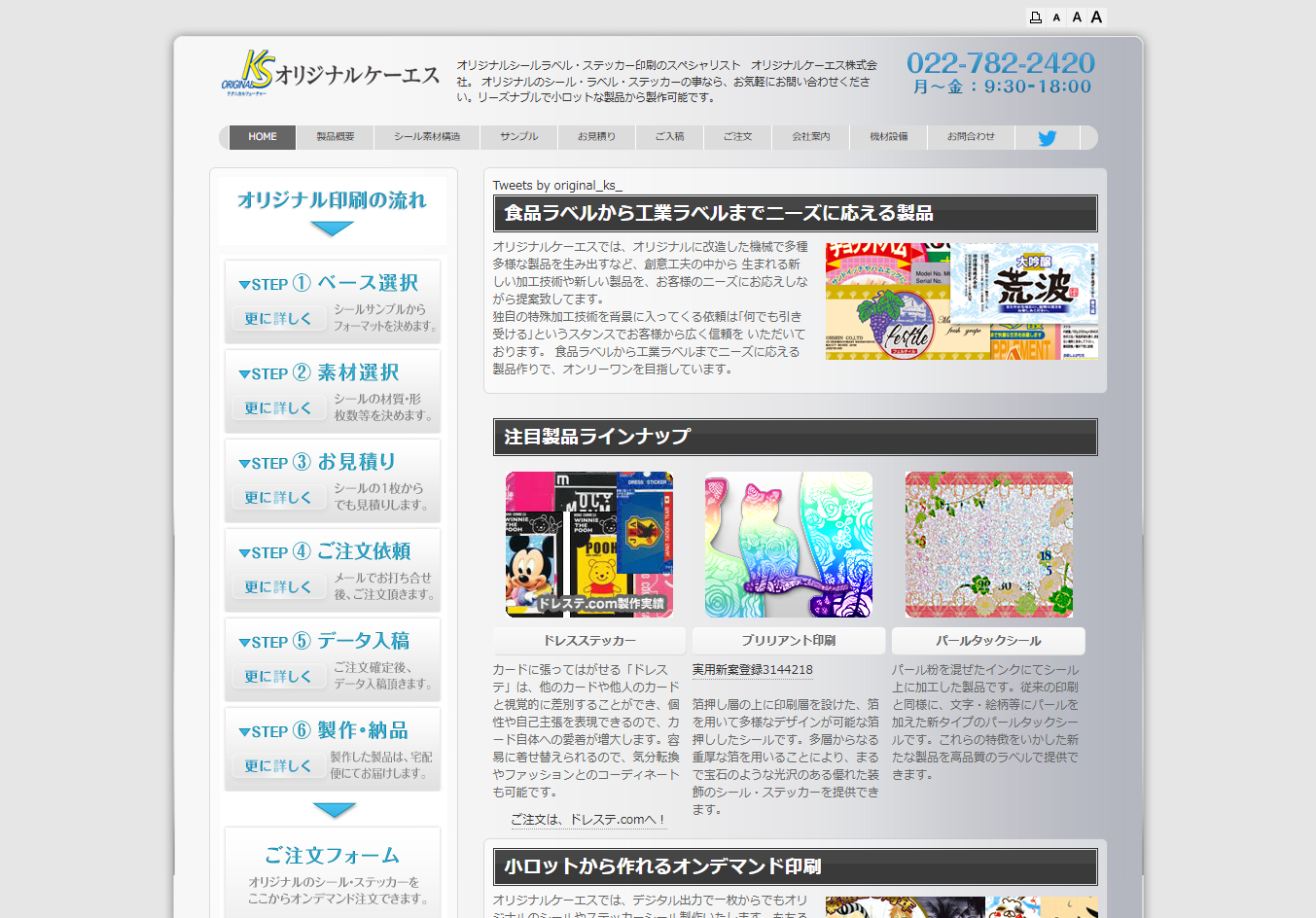Select the medium "A" font size icon

click(x=1076, y=17)
